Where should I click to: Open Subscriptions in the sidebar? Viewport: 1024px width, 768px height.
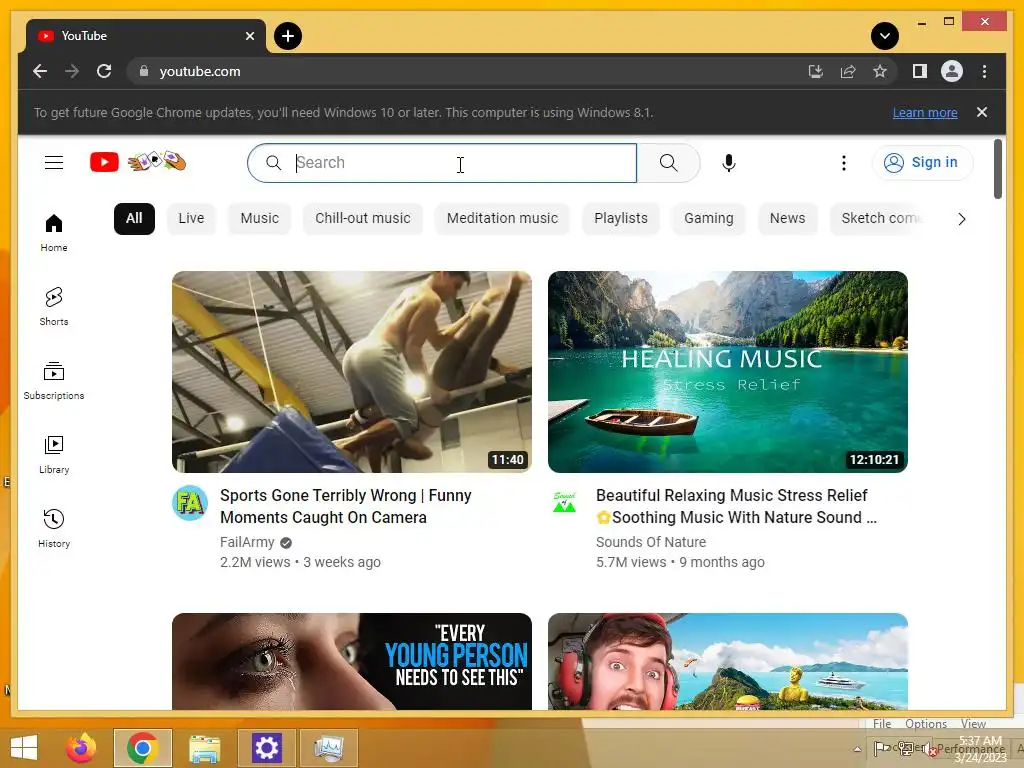pos(54,381)
